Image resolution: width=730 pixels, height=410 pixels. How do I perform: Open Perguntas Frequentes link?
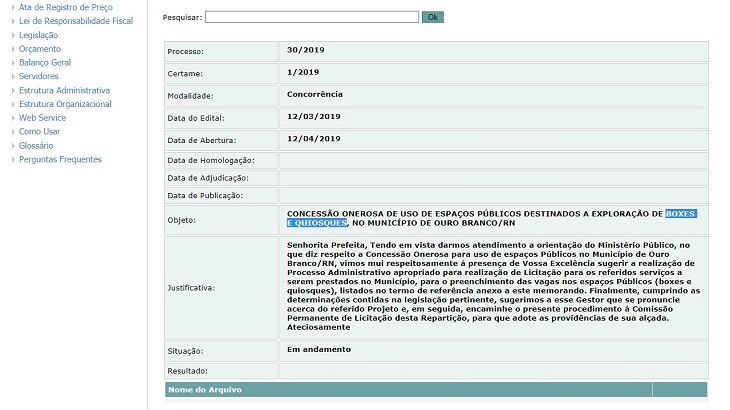click(60, 159)
